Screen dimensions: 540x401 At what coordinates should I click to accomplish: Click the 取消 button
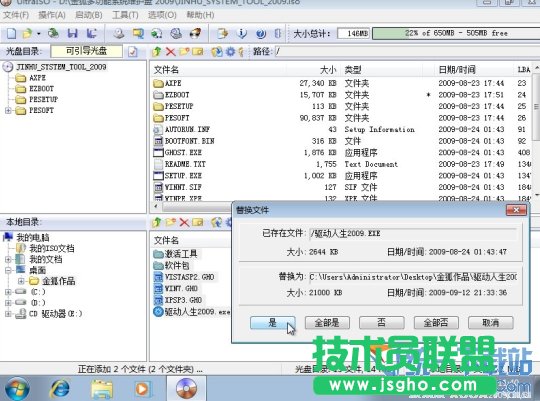coord(491,323)
